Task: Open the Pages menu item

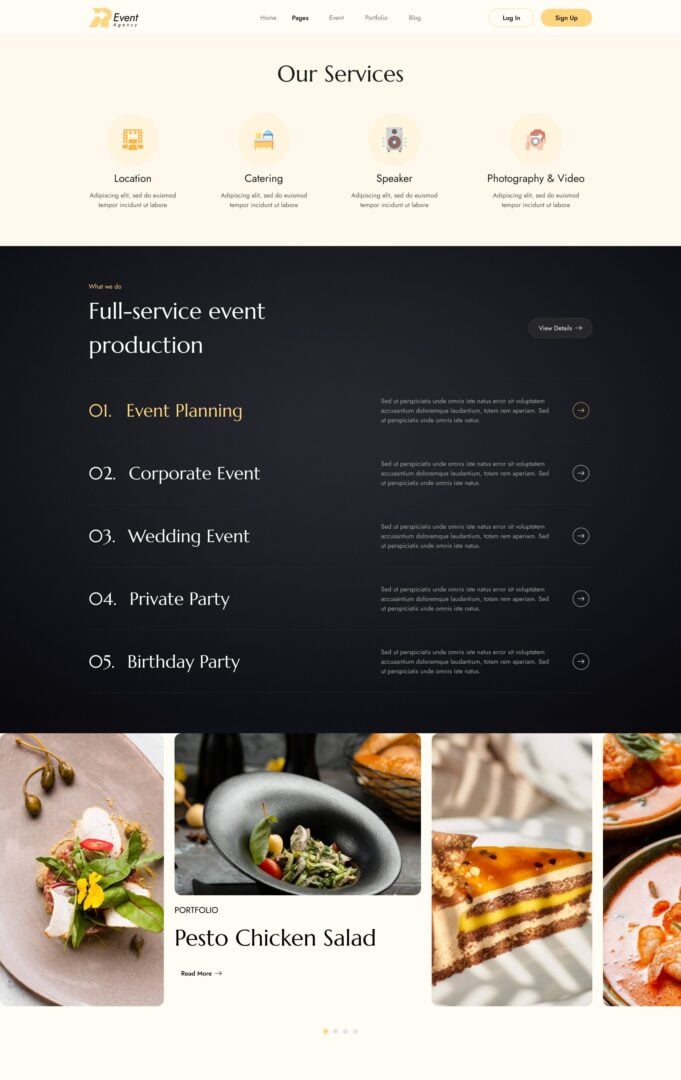Action: [300, 18]
